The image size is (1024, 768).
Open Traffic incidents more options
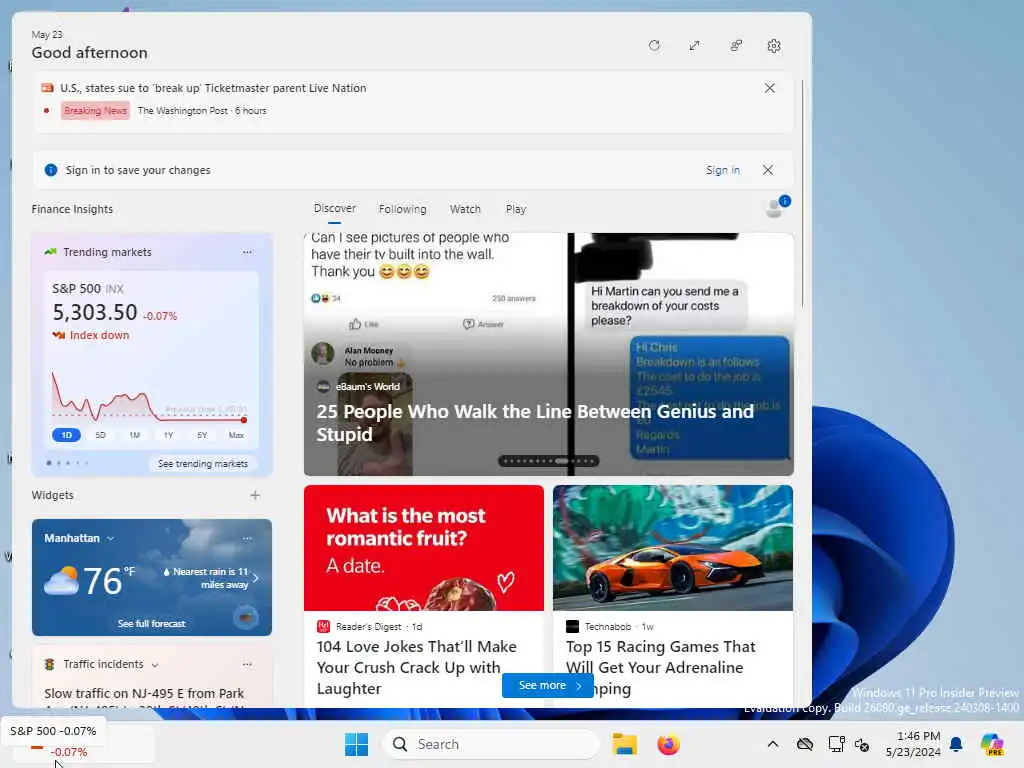247,664
